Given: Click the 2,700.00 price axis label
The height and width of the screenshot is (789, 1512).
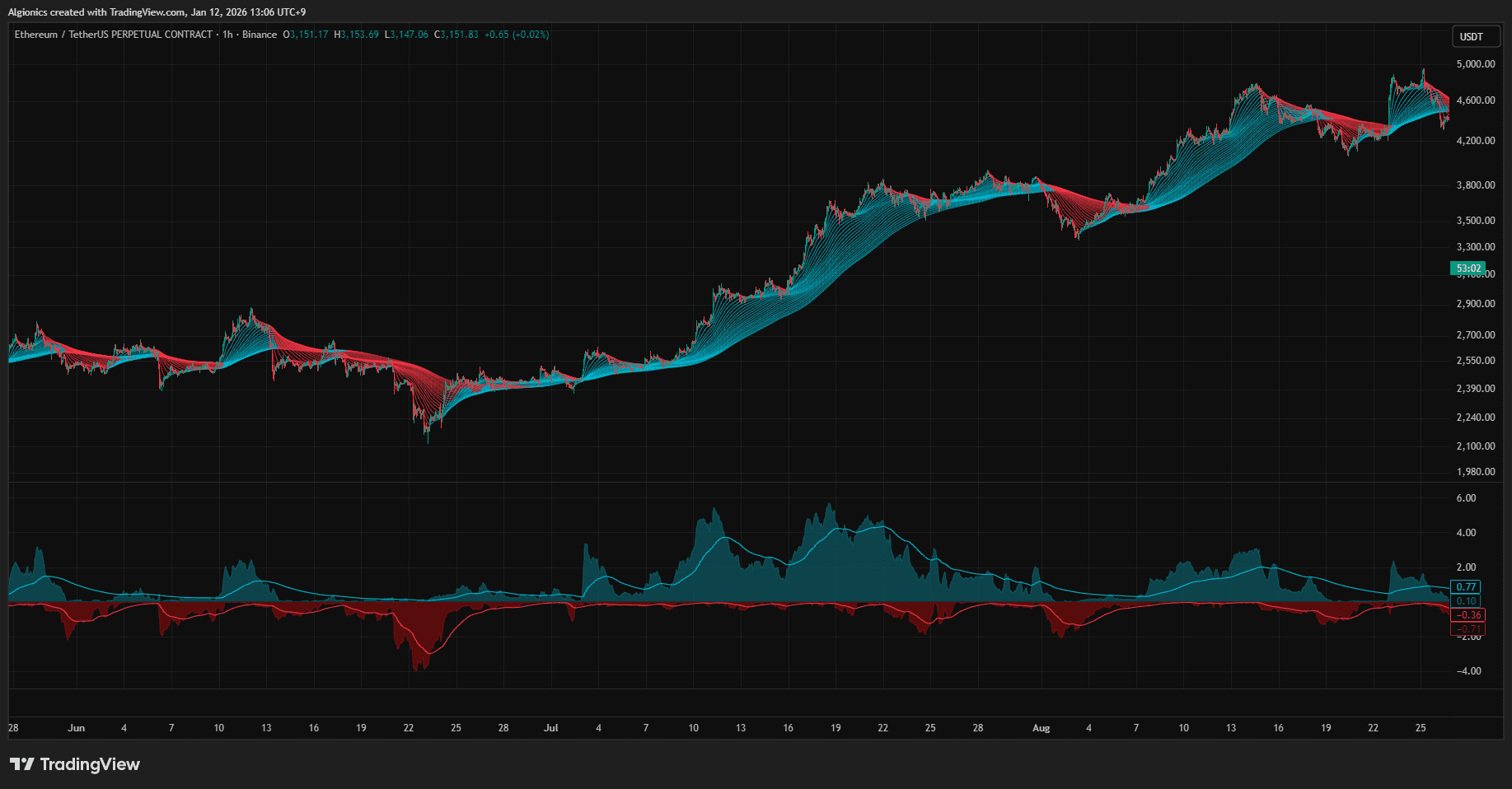Looking at the screenshot, I should coord(1476,335).
